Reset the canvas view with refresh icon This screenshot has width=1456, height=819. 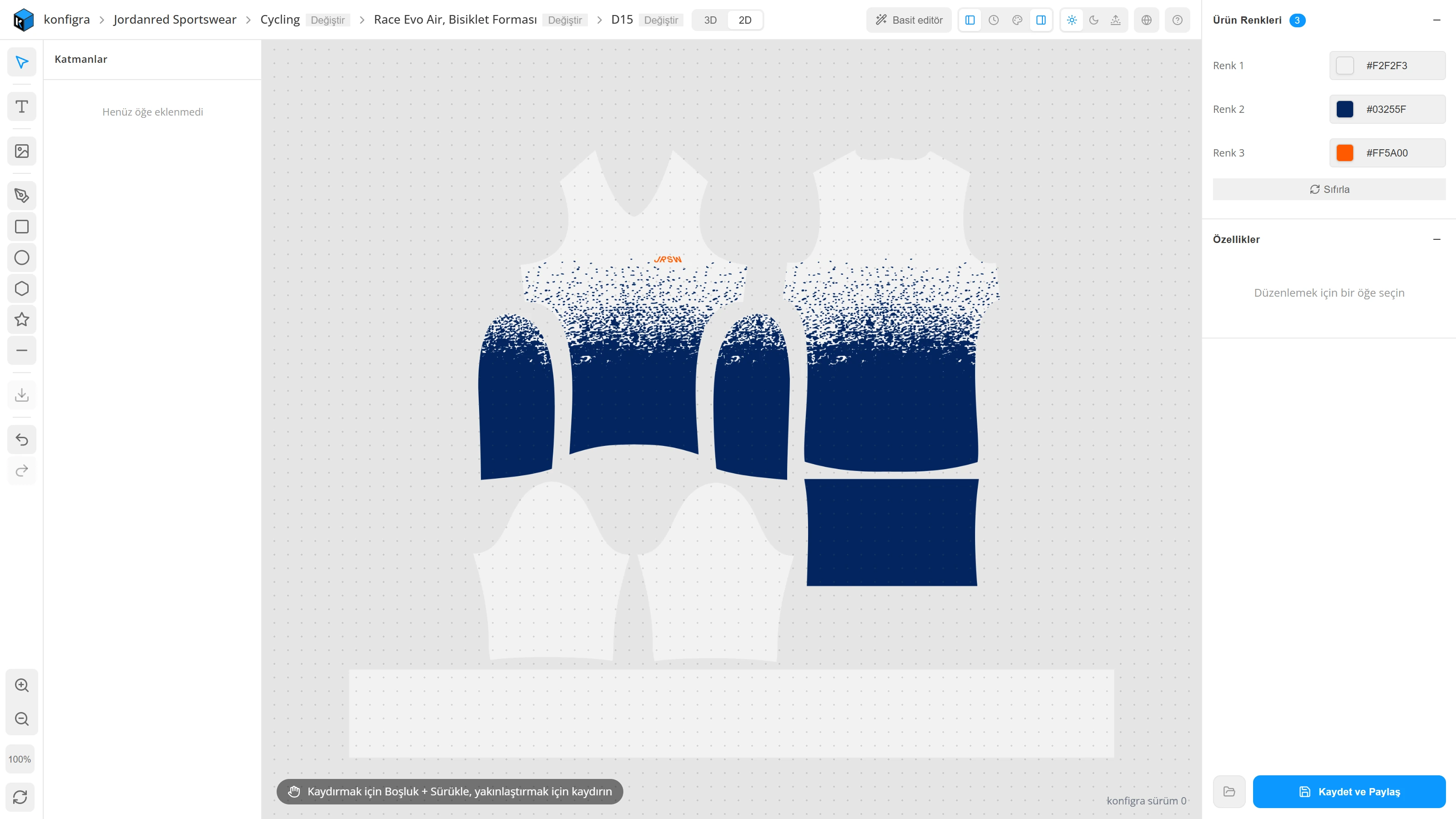pyautogui.click(x=20, y=797)
